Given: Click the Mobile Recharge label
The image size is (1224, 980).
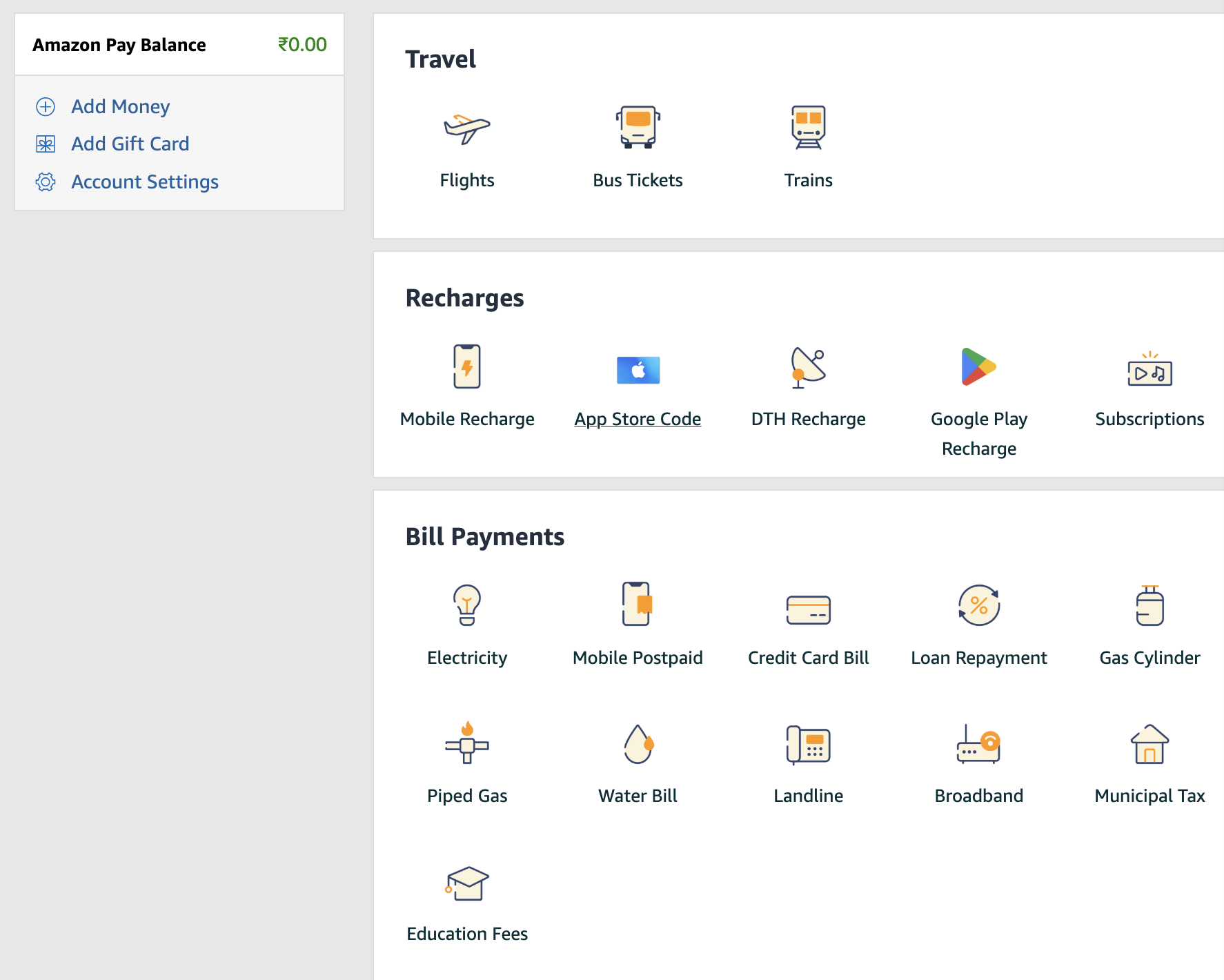Looking at the screenshot, I should (467, 419).
